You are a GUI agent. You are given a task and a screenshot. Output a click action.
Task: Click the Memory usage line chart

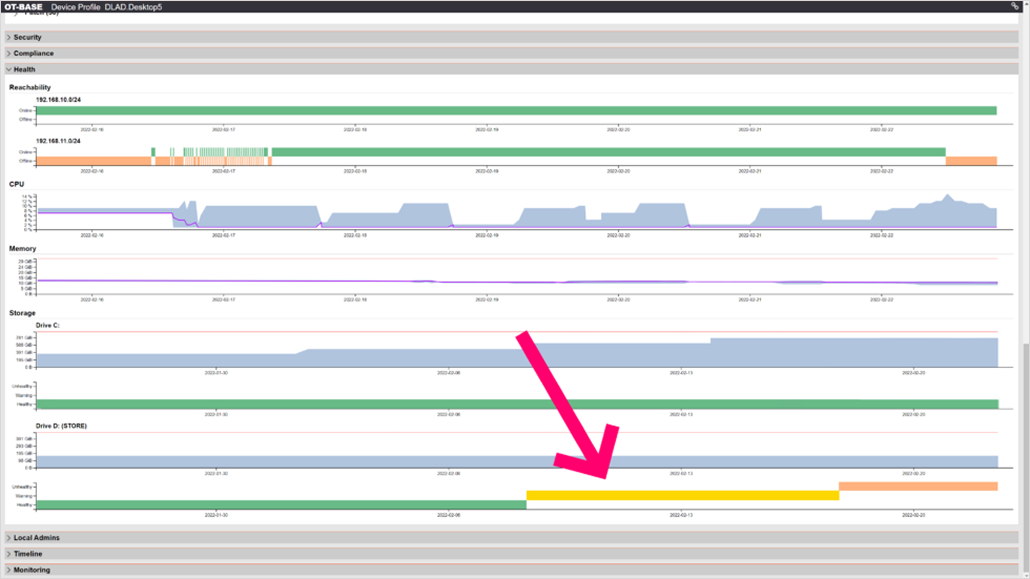516,281
